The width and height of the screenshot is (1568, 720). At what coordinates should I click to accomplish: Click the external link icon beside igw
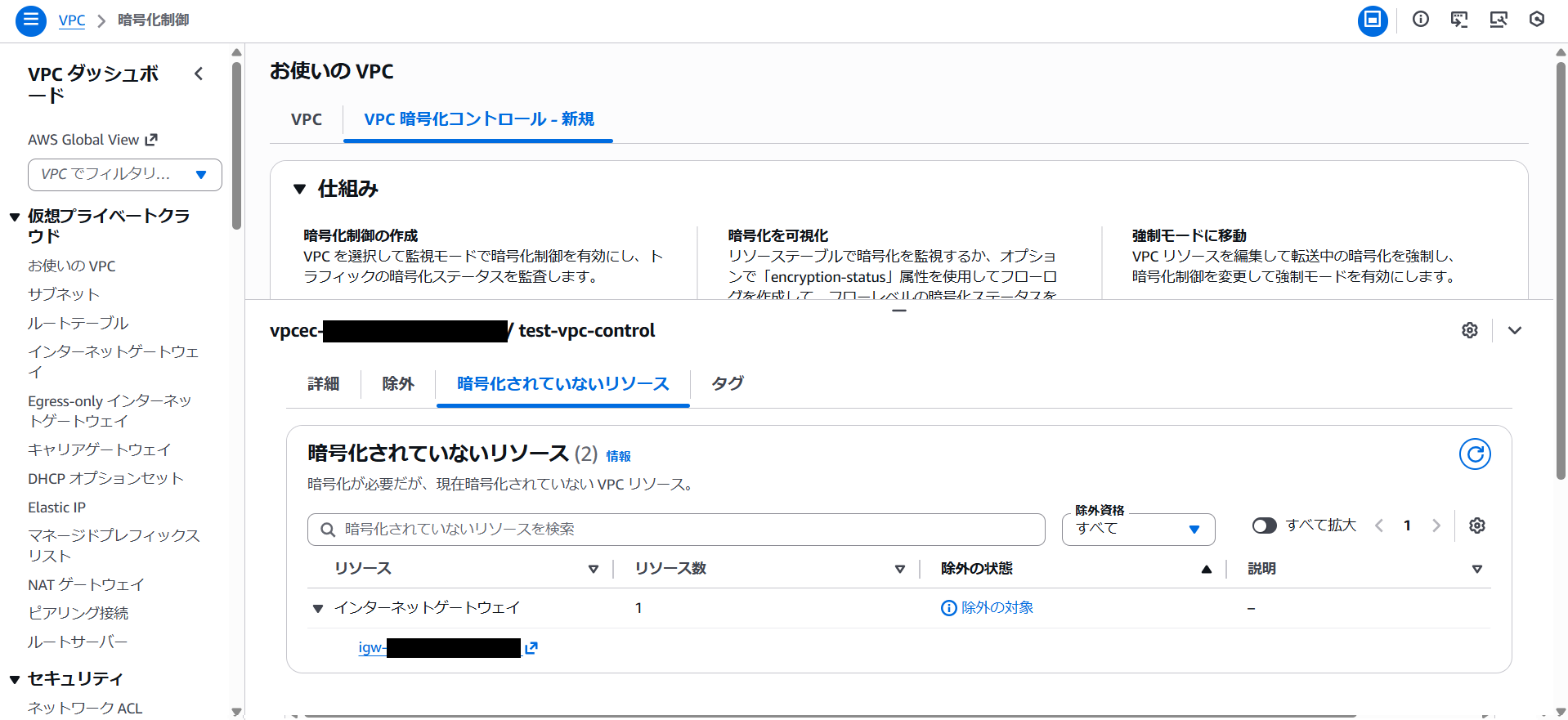coord(531,648)
